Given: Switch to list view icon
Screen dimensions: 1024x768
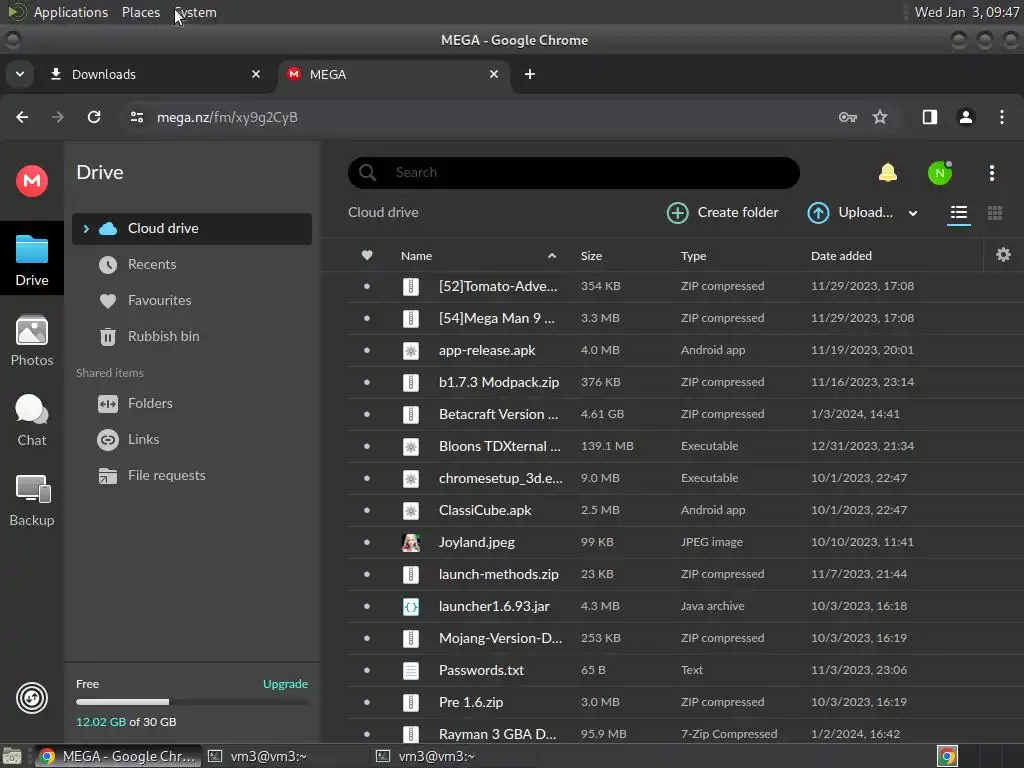Looking at the screenshot, I should pyautogui.click(x=959, y=213).
